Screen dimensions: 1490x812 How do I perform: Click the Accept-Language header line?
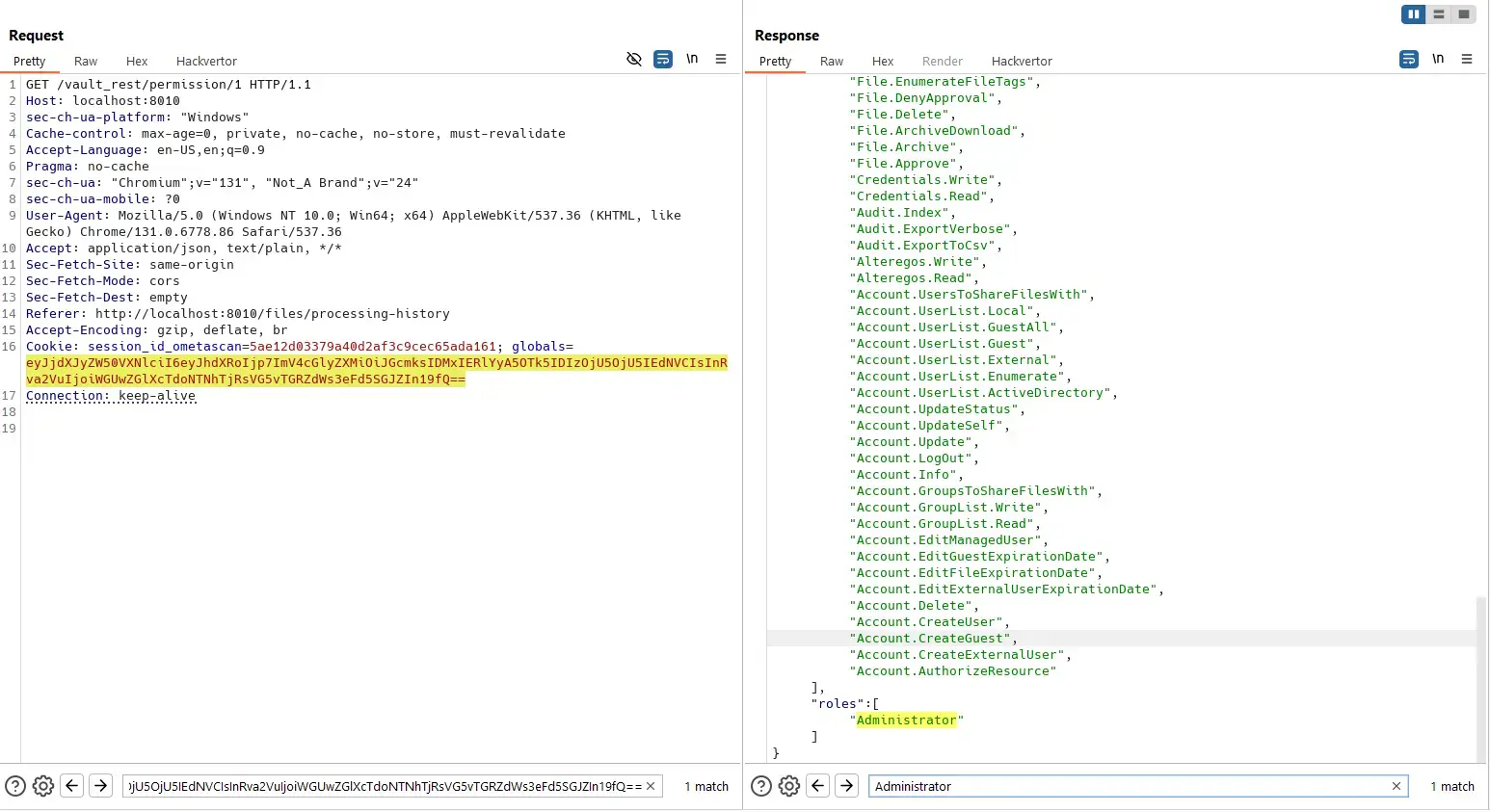tap(146, 150)
